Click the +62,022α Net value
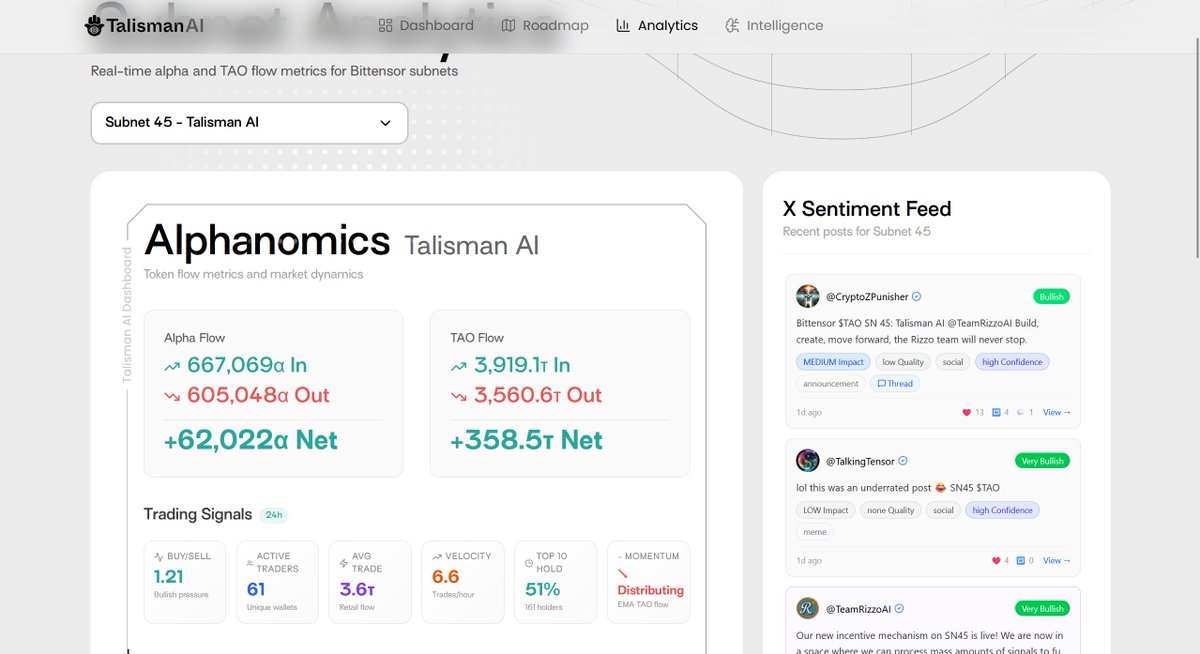Screen dimensions: 1200x654 (x=251, y=440)
